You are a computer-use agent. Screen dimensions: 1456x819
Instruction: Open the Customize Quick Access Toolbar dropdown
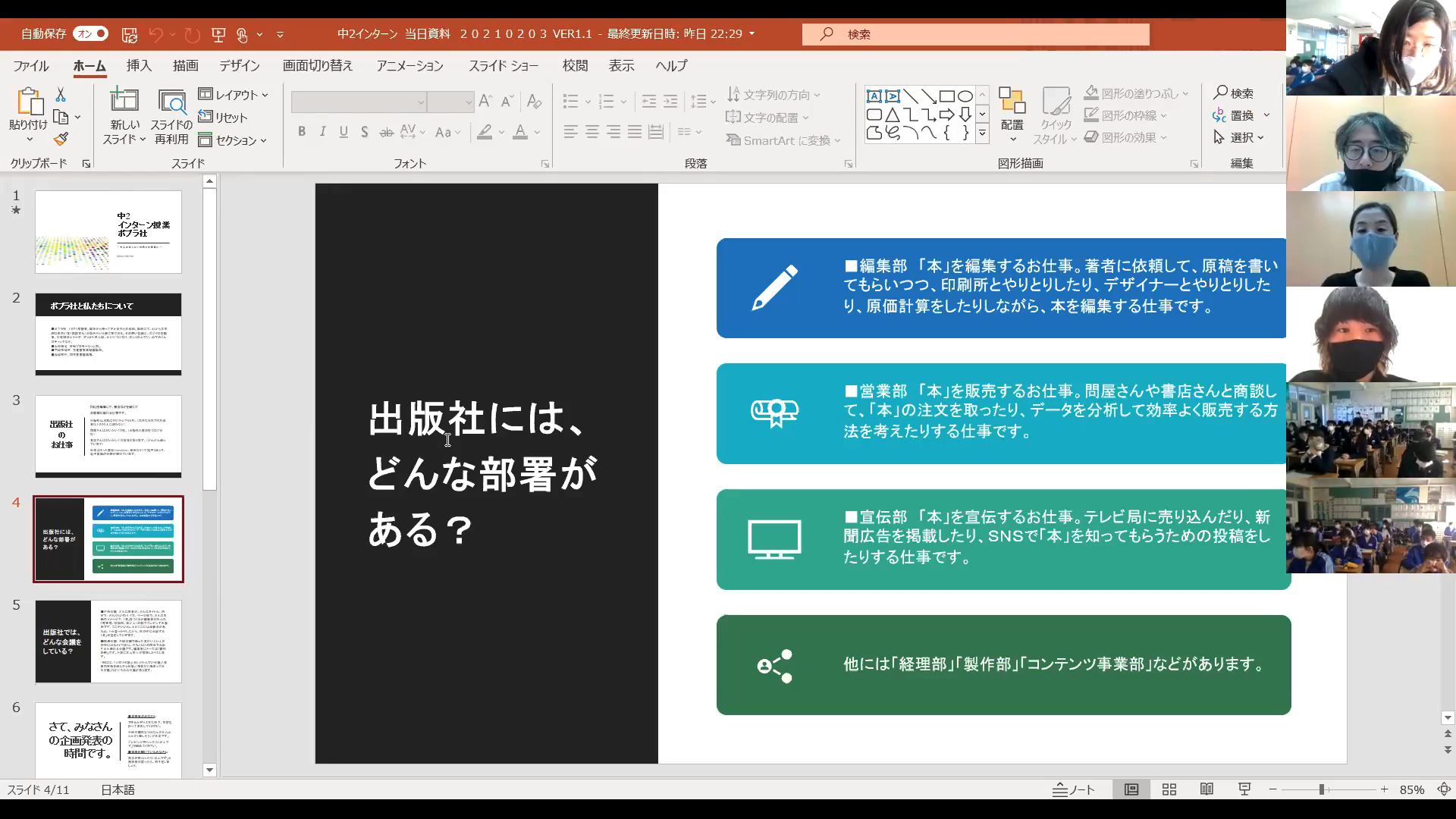click(280, 34)
